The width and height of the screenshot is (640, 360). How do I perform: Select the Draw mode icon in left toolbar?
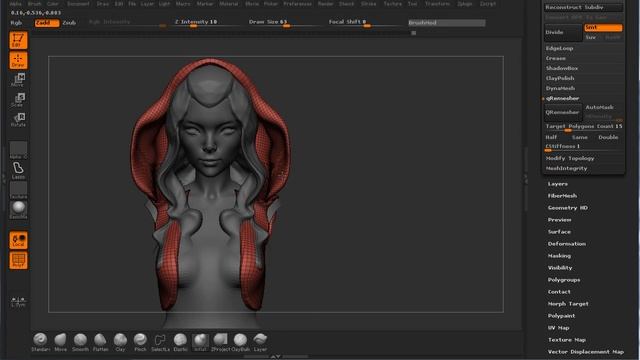[18, 60]
